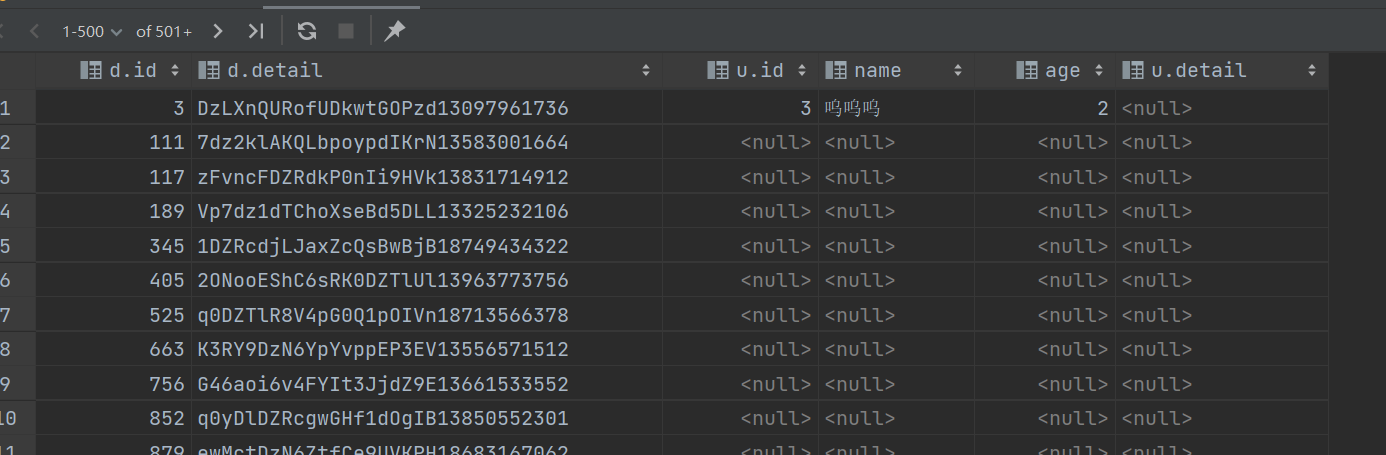Select cell Vp7dz1dTChoXseBd5DLL13325232106
Screen dimensions: 1386x455
pos(427,212)
